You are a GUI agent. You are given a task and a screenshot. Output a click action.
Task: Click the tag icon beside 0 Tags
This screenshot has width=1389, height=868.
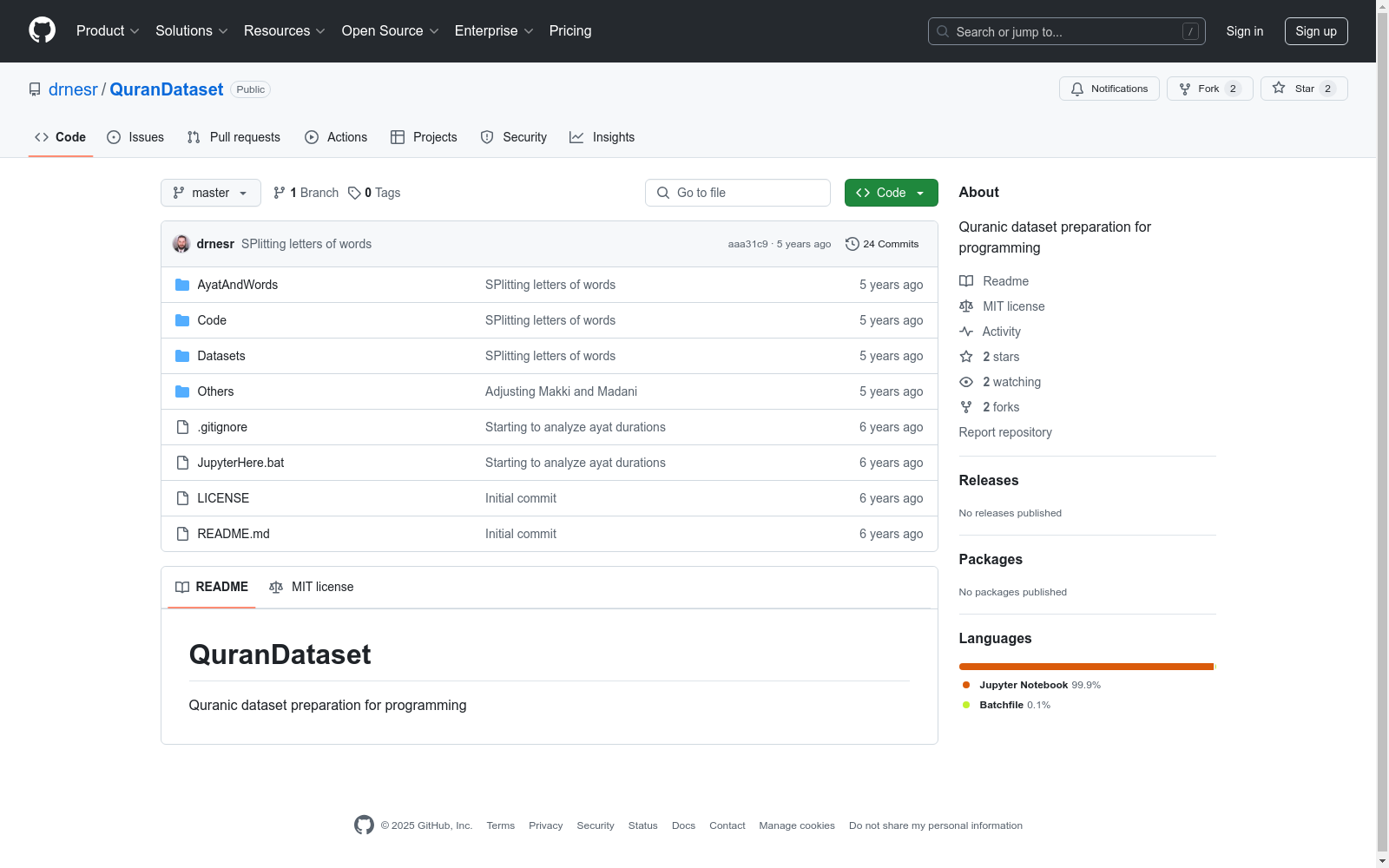coord(354,193)
